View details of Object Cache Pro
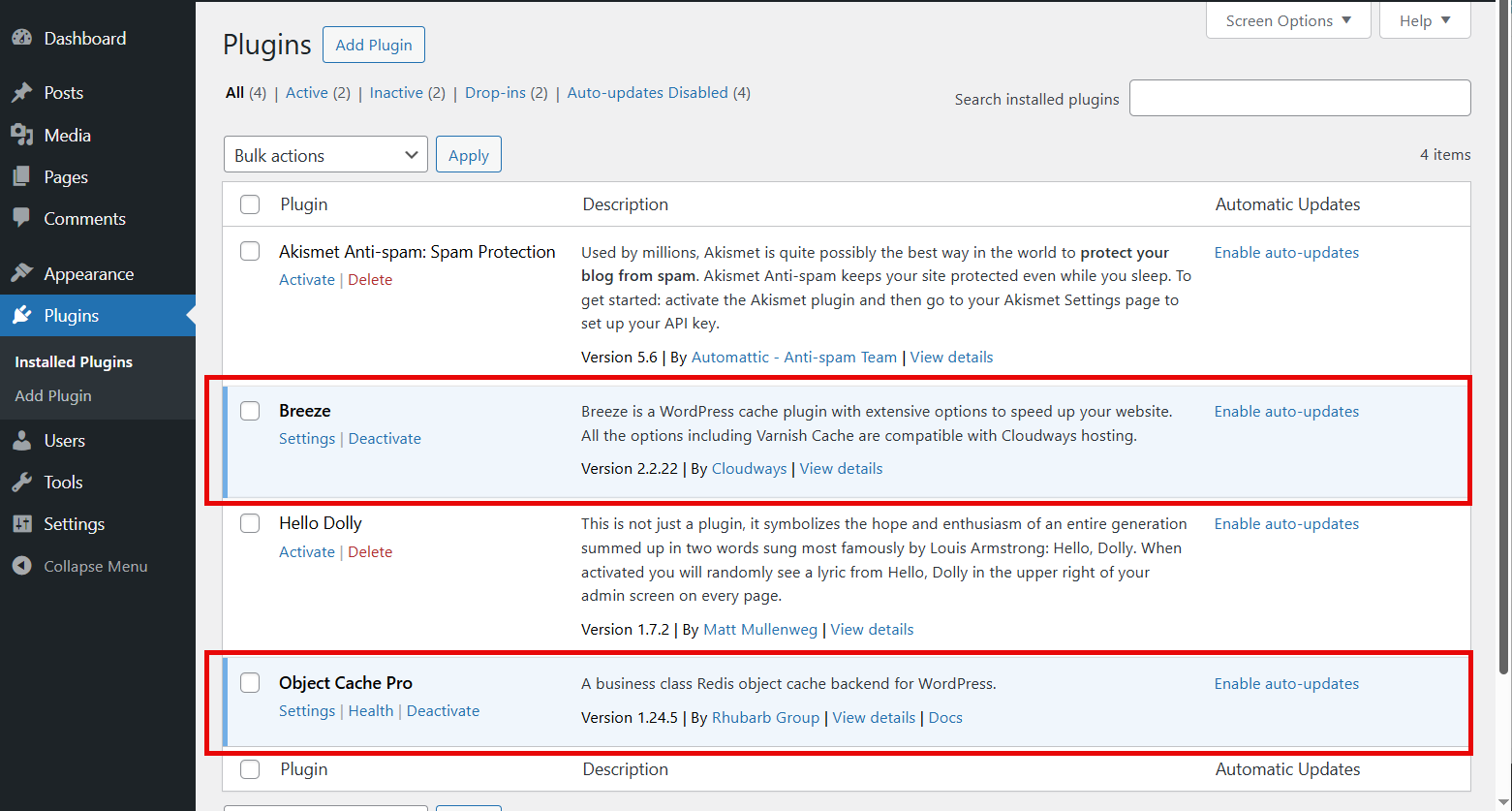The width and height of the screenshot is (1512, 811). click(874, 718)
